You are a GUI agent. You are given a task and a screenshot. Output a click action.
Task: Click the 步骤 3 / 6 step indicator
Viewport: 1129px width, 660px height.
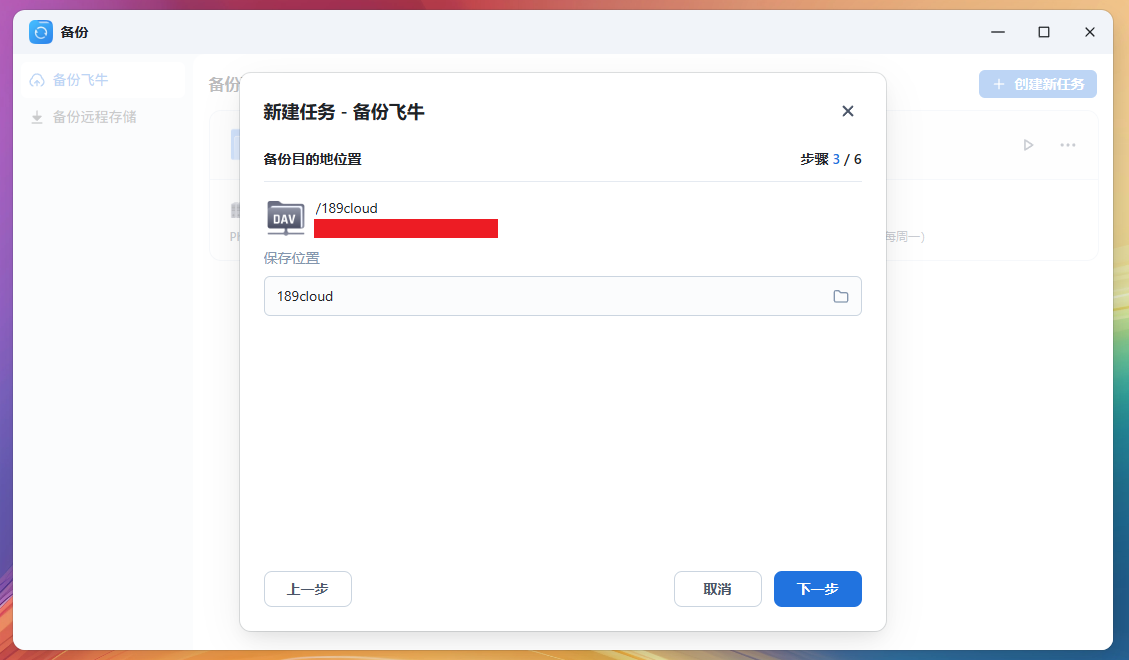coord(830,159)
